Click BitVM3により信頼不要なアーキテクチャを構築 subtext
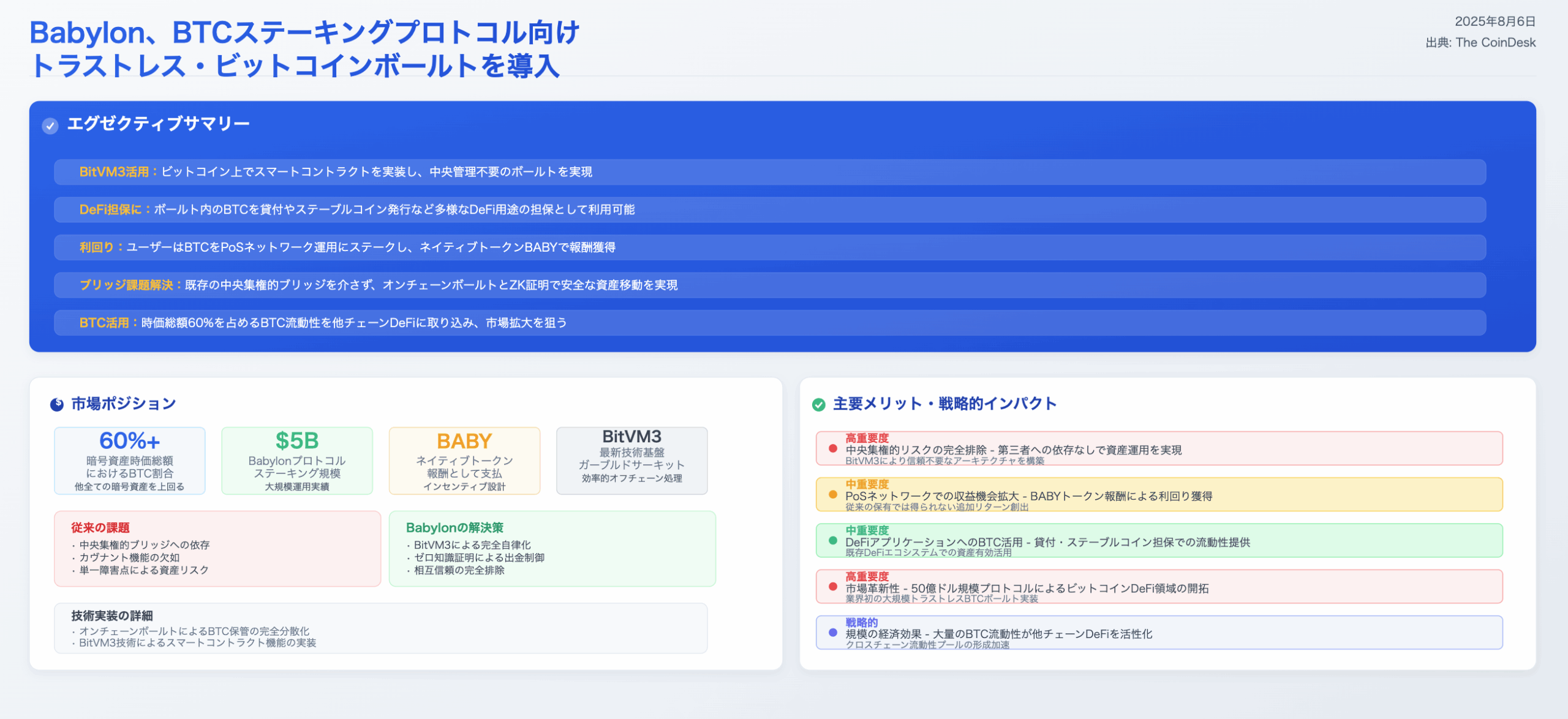The width and height of the screenshot is (1568, 719). tap(945, 461)
